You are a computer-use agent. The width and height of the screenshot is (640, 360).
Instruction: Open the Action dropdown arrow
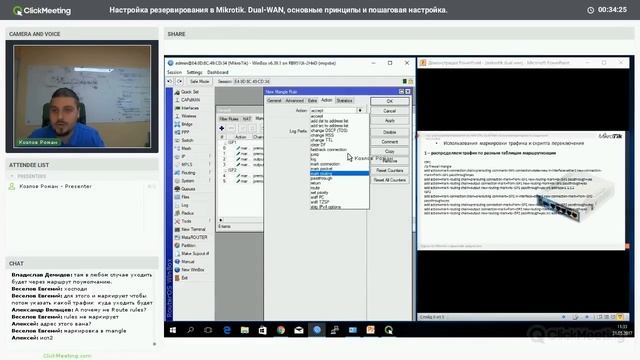tap(360, 110)
